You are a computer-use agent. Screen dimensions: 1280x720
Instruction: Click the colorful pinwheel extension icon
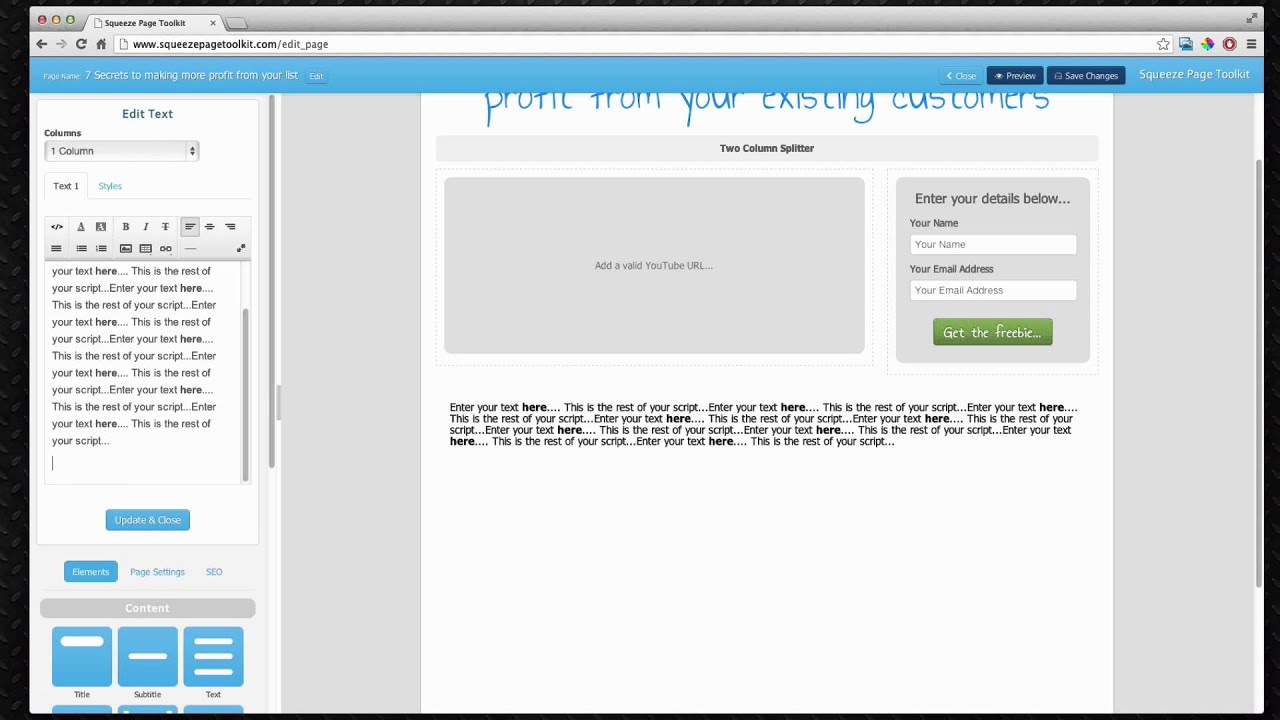coord(1208,44)
